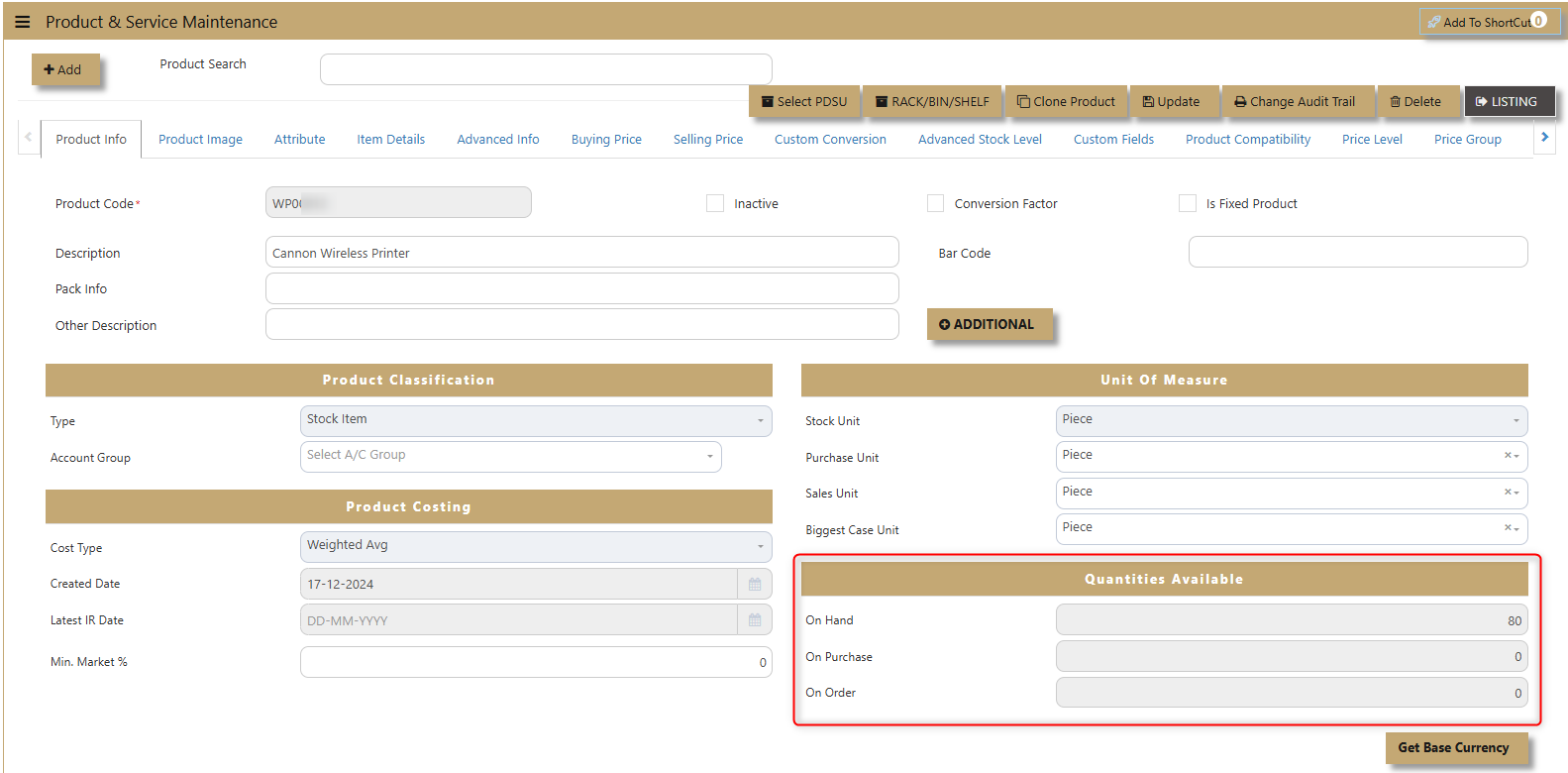Click the Get Base Currency button
Screen dimensions: 1568x773
tap(1453, 748)
